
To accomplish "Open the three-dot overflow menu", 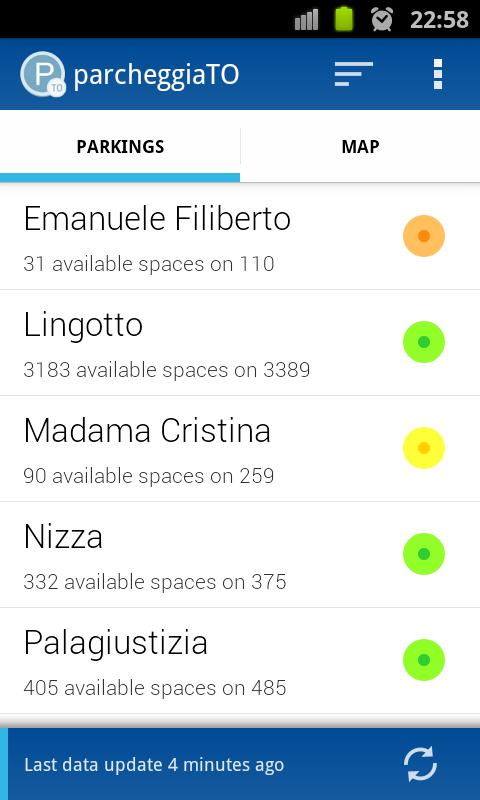I will [438, 74].
